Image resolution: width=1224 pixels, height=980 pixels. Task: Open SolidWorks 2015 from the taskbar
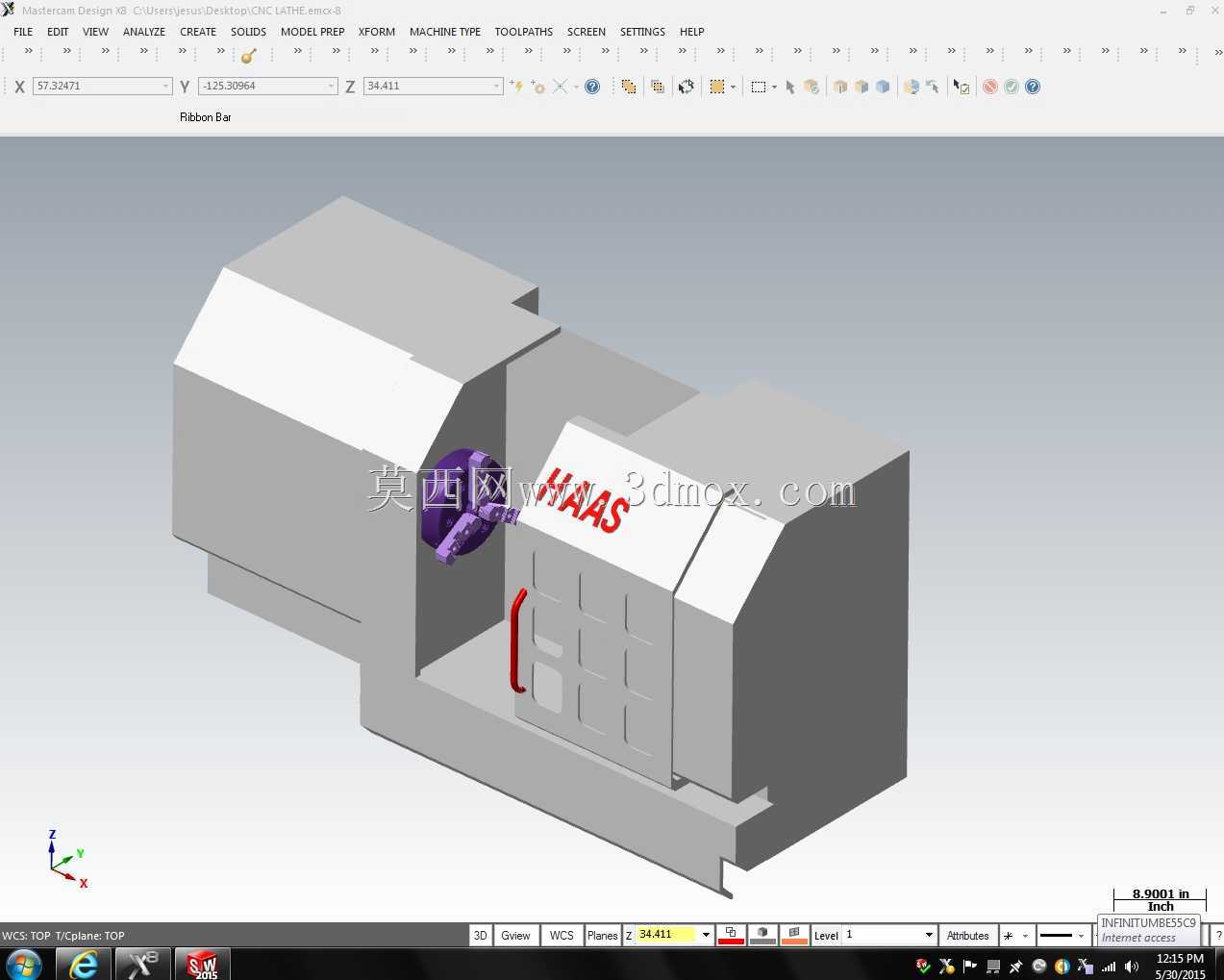coord(202,964)
